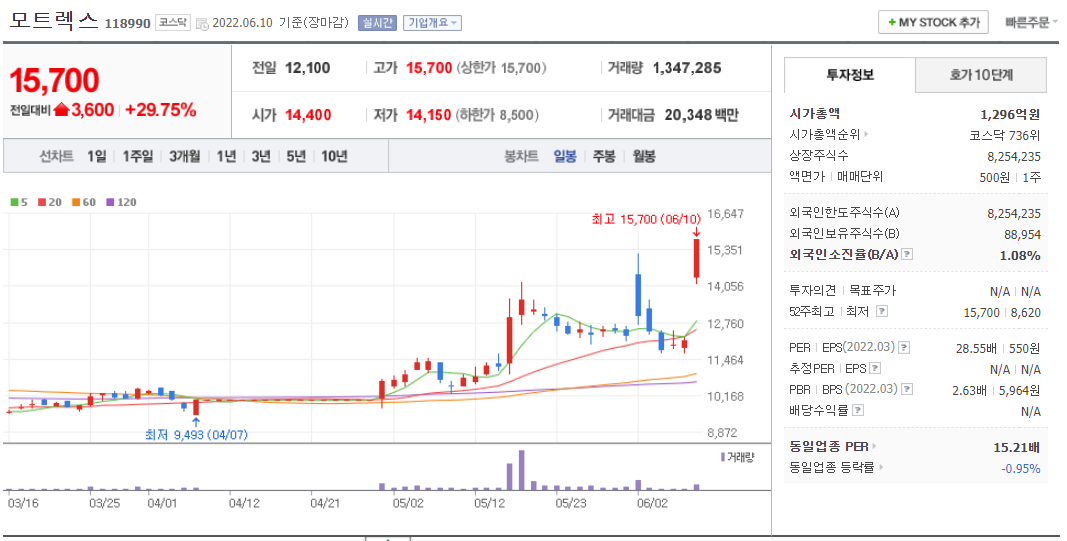Click the 전일 value 12,100
This screenshot has height=541, width=1067.
pos(308,68)
